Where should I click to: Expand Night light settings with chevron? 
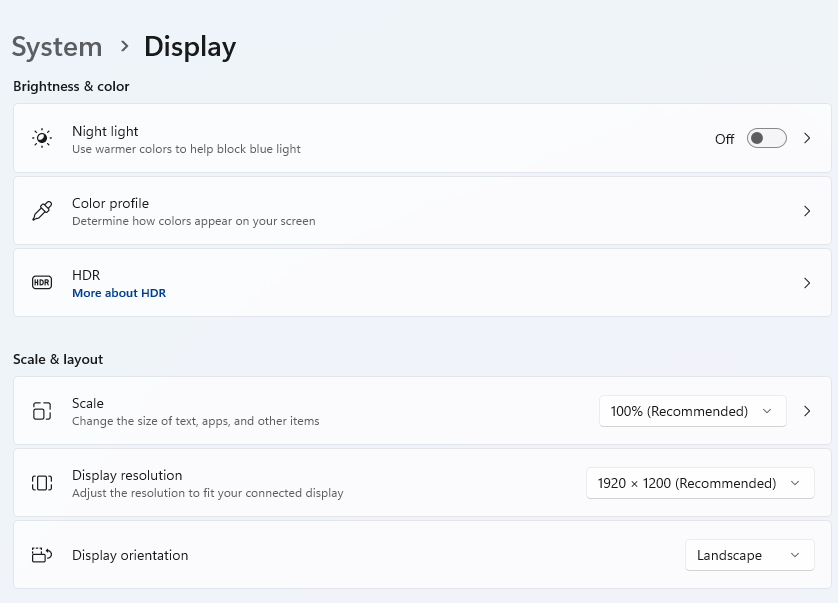pyautogui.click(x=807, y=138)
